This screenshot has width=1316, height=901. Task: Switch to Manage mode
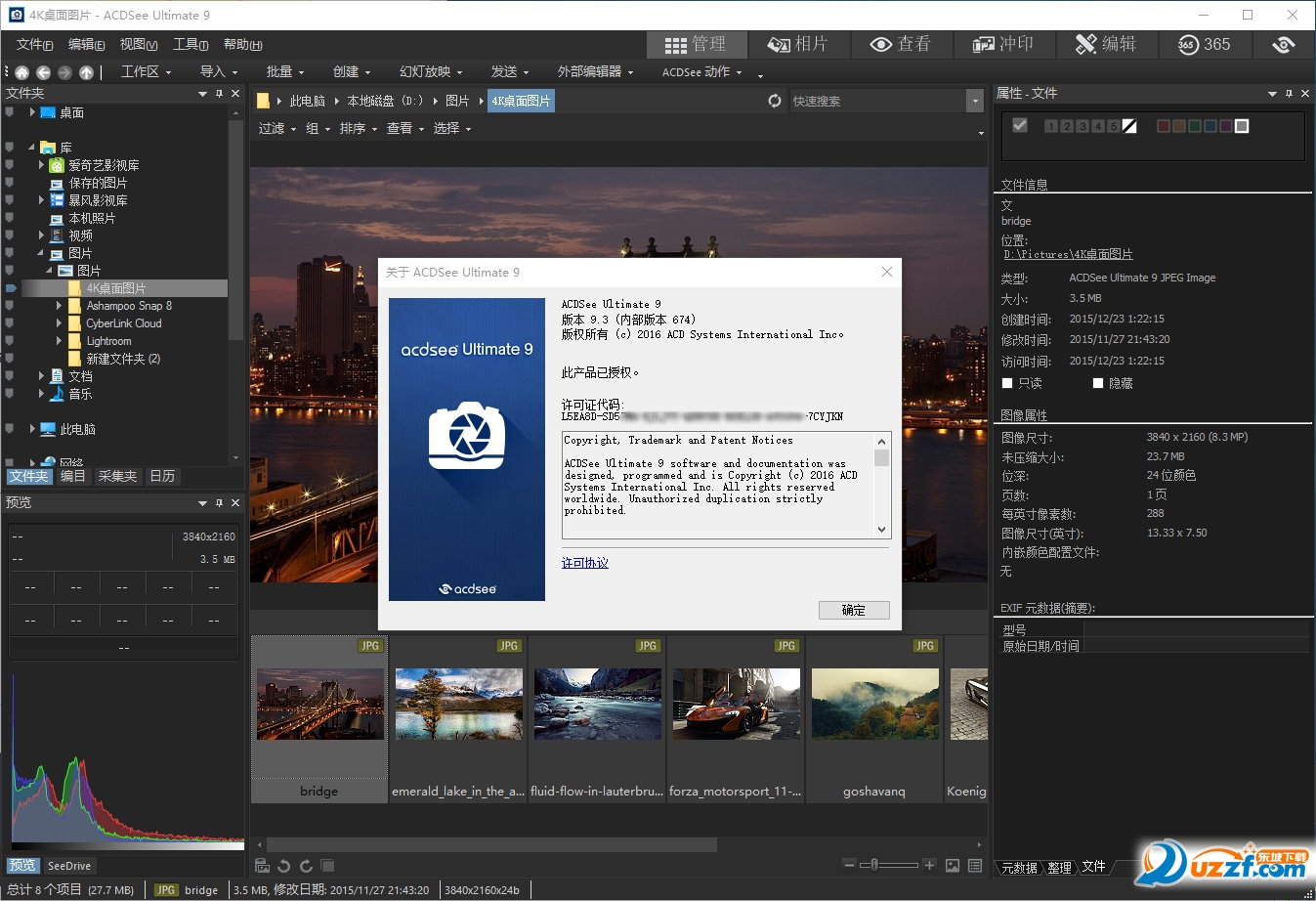point(697,44)
